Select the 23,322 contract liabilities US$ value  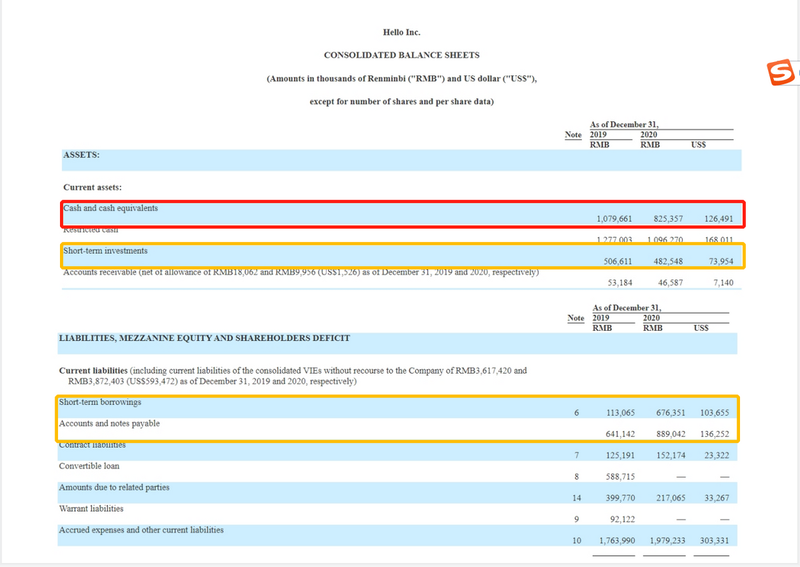click(717, 455)
